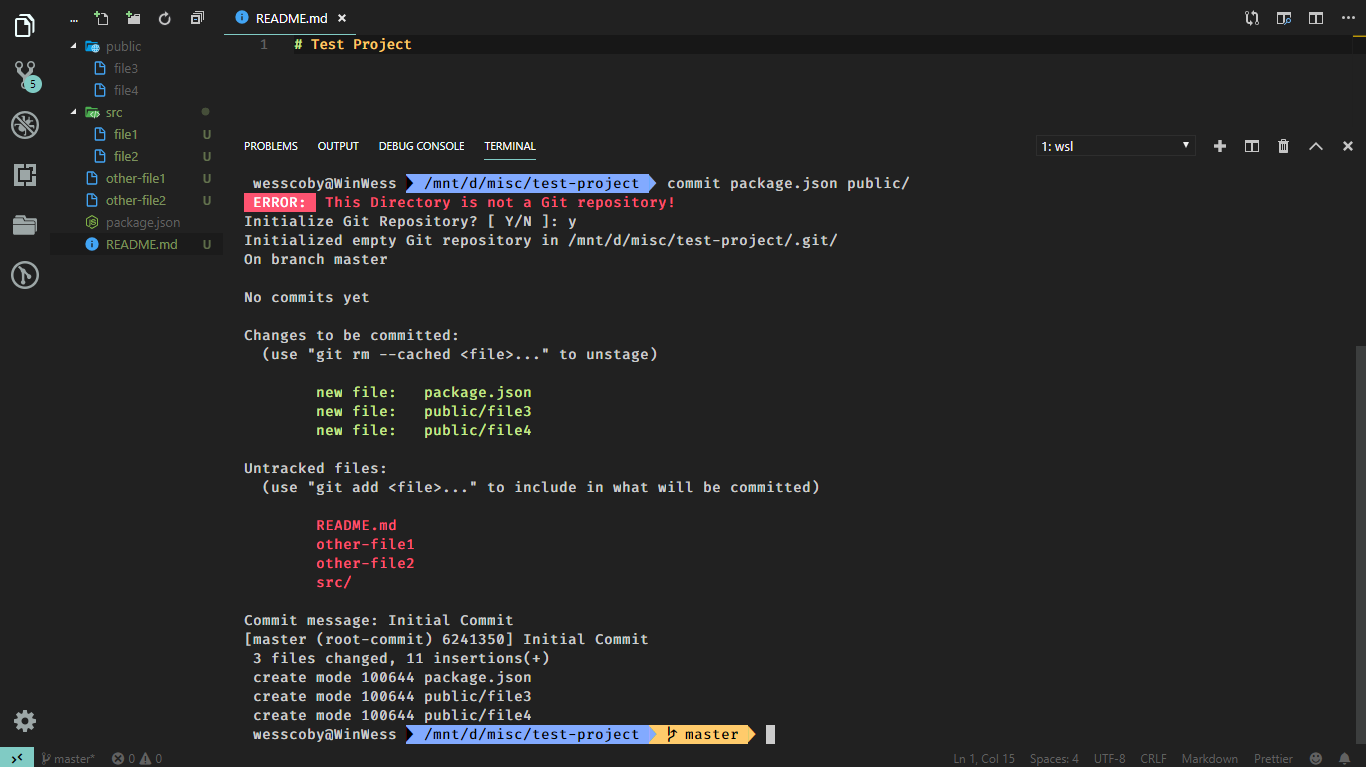
Task: Split the terminal panel
Action: pos(1252,146)
